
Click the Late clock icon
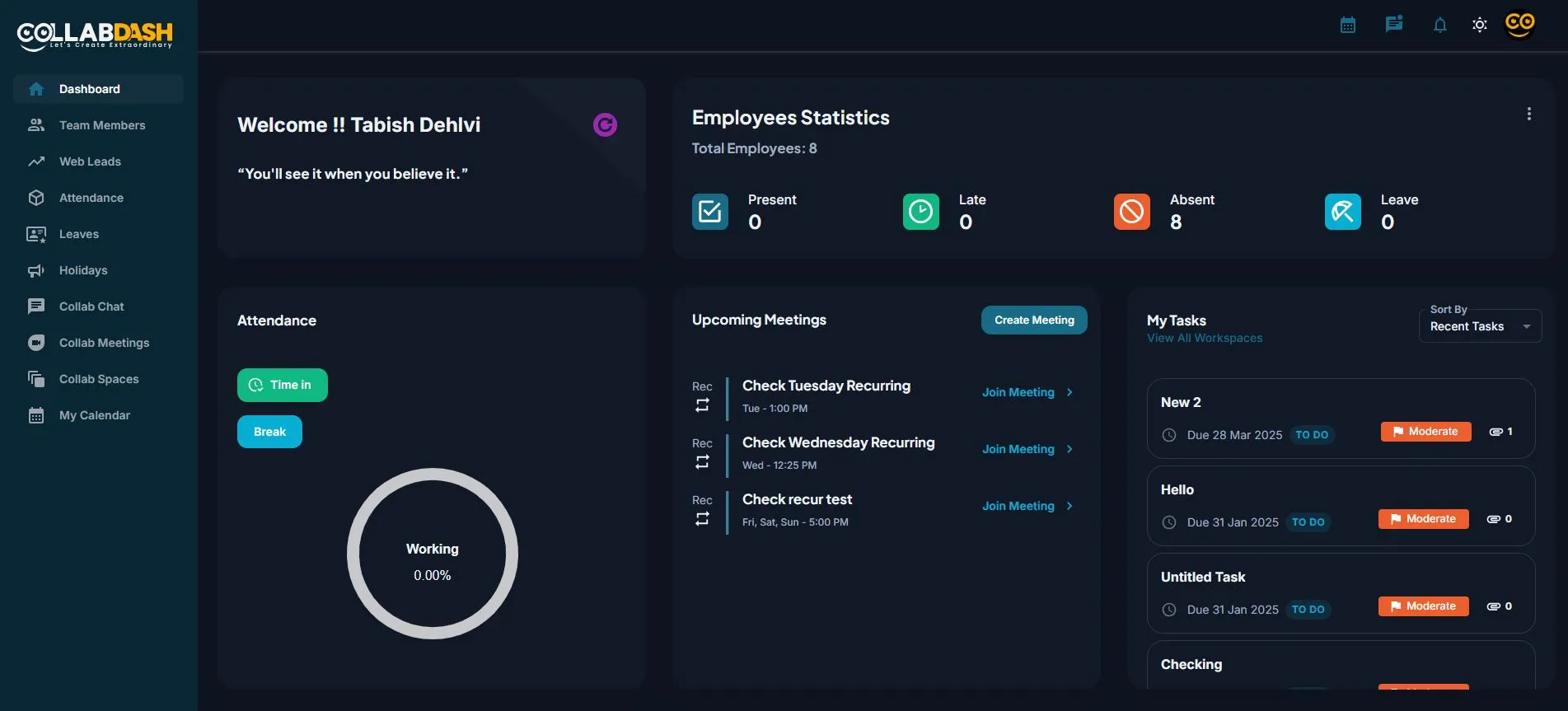coord(921,212)
